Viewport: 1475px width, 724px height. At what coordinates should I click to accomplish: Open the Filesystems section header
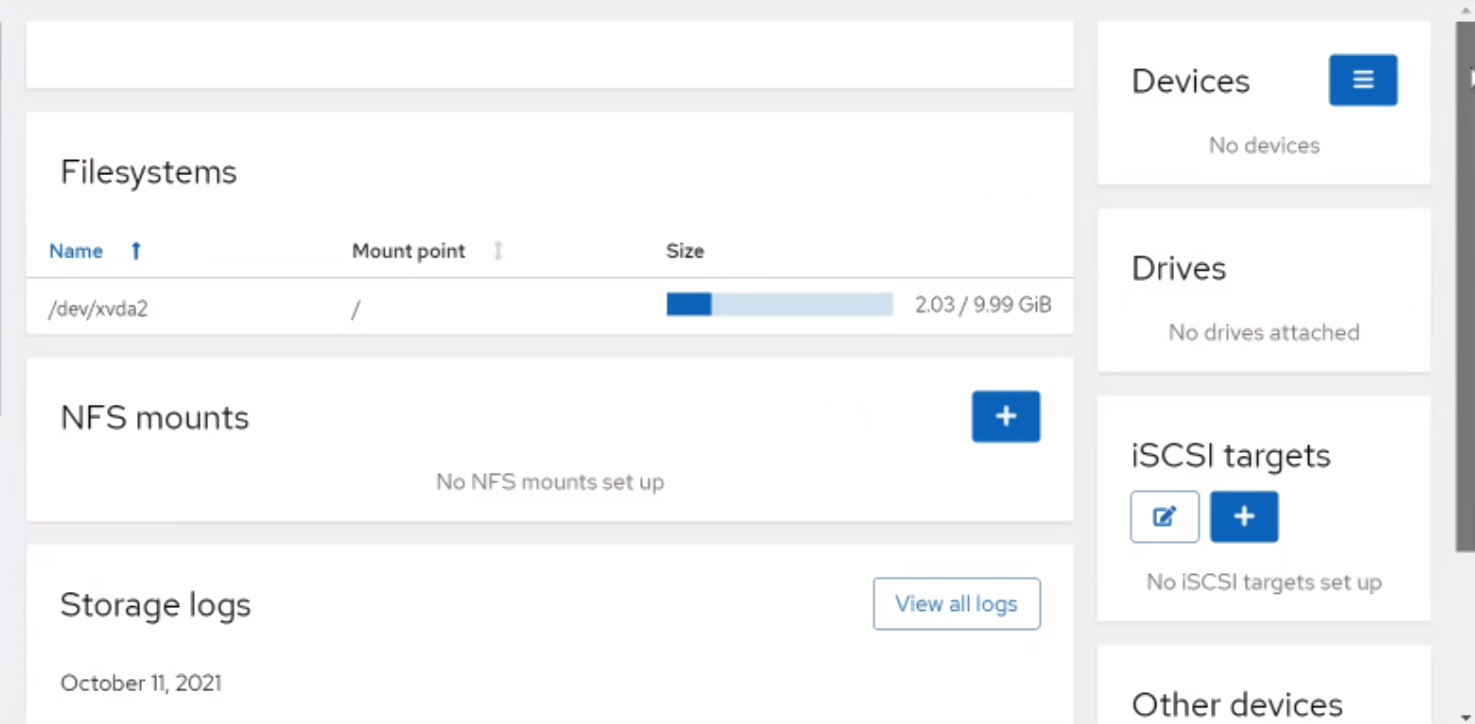point(148,171)
